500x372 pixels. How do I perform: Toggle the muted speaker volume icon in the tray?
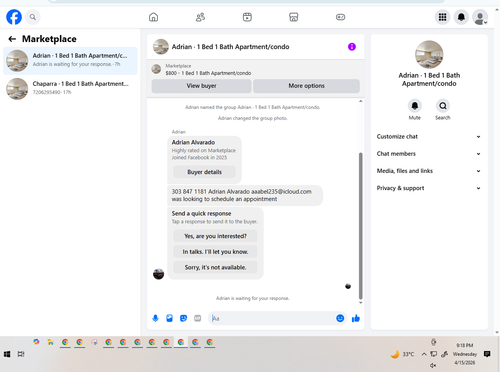point(433,365)
